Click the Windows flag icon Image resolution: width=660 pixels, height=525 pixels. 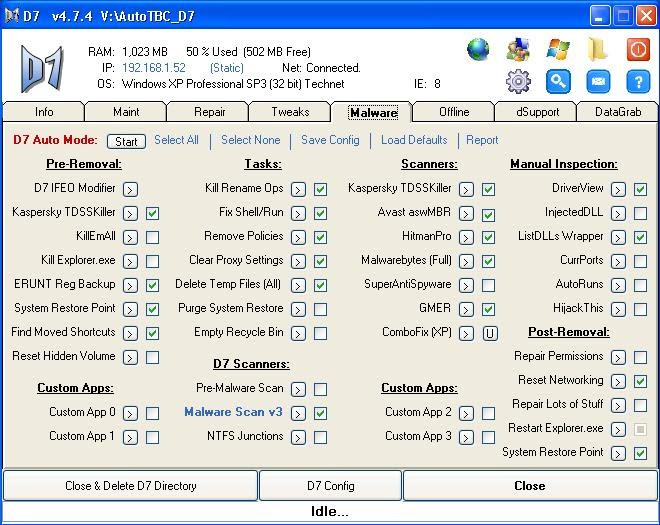(x=558, y=50)
